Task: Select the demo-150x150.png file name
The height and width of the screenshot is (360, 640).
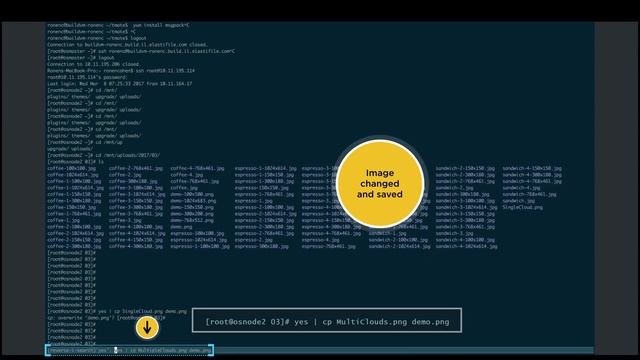Action: 192,207
